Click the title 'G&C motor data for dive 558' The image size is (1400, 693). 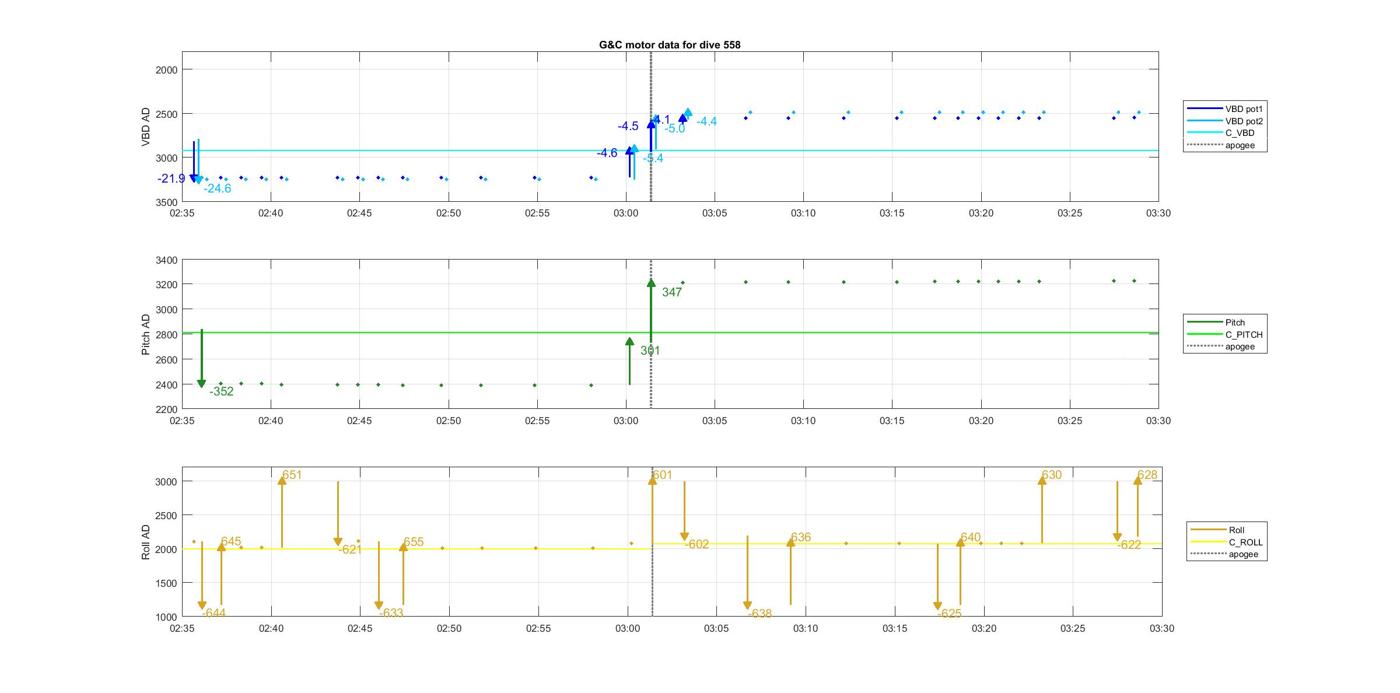pos(670,45)
